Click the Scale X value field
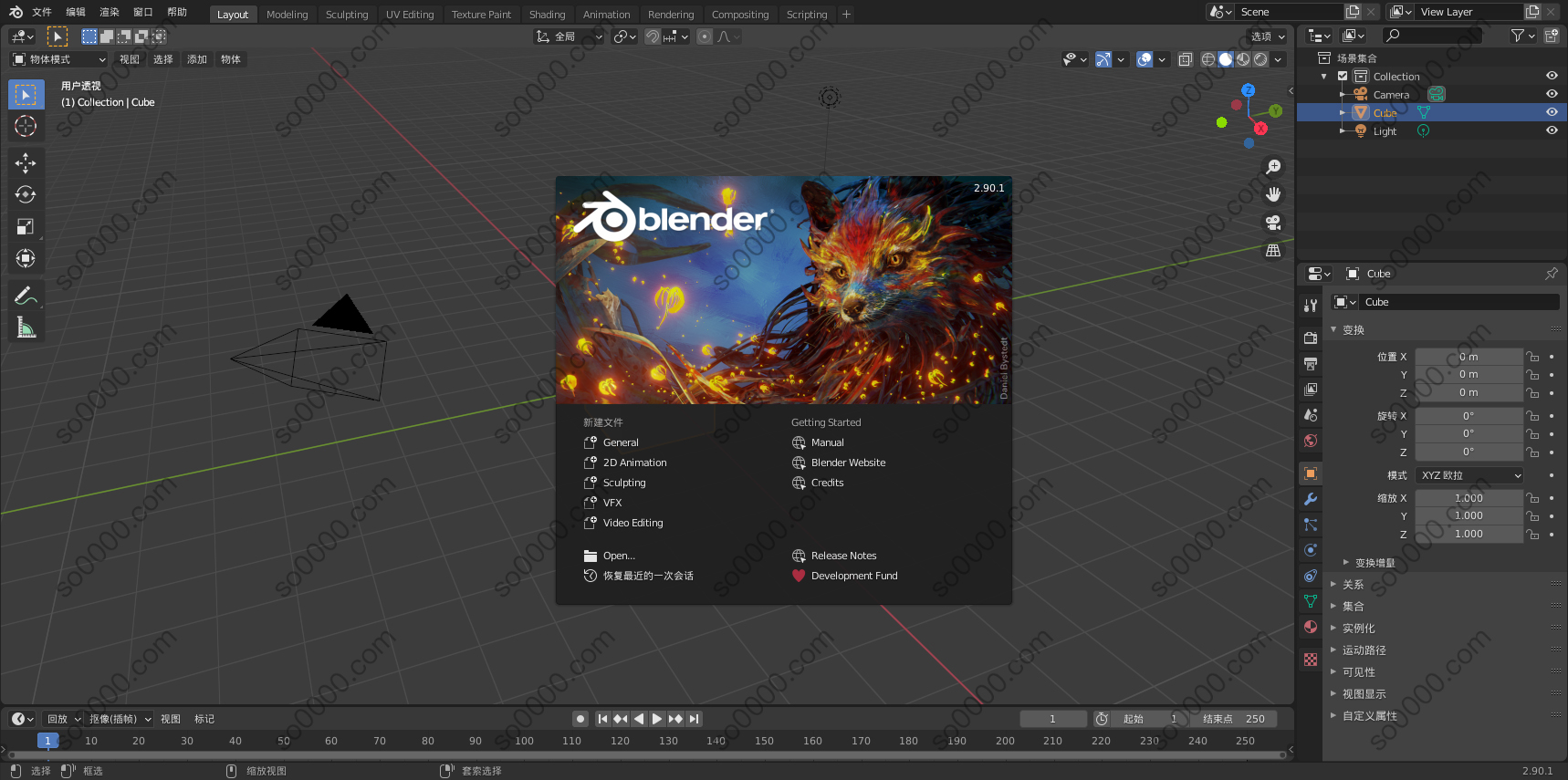The image size is (1568, 780). click(x=1469, y=498)
